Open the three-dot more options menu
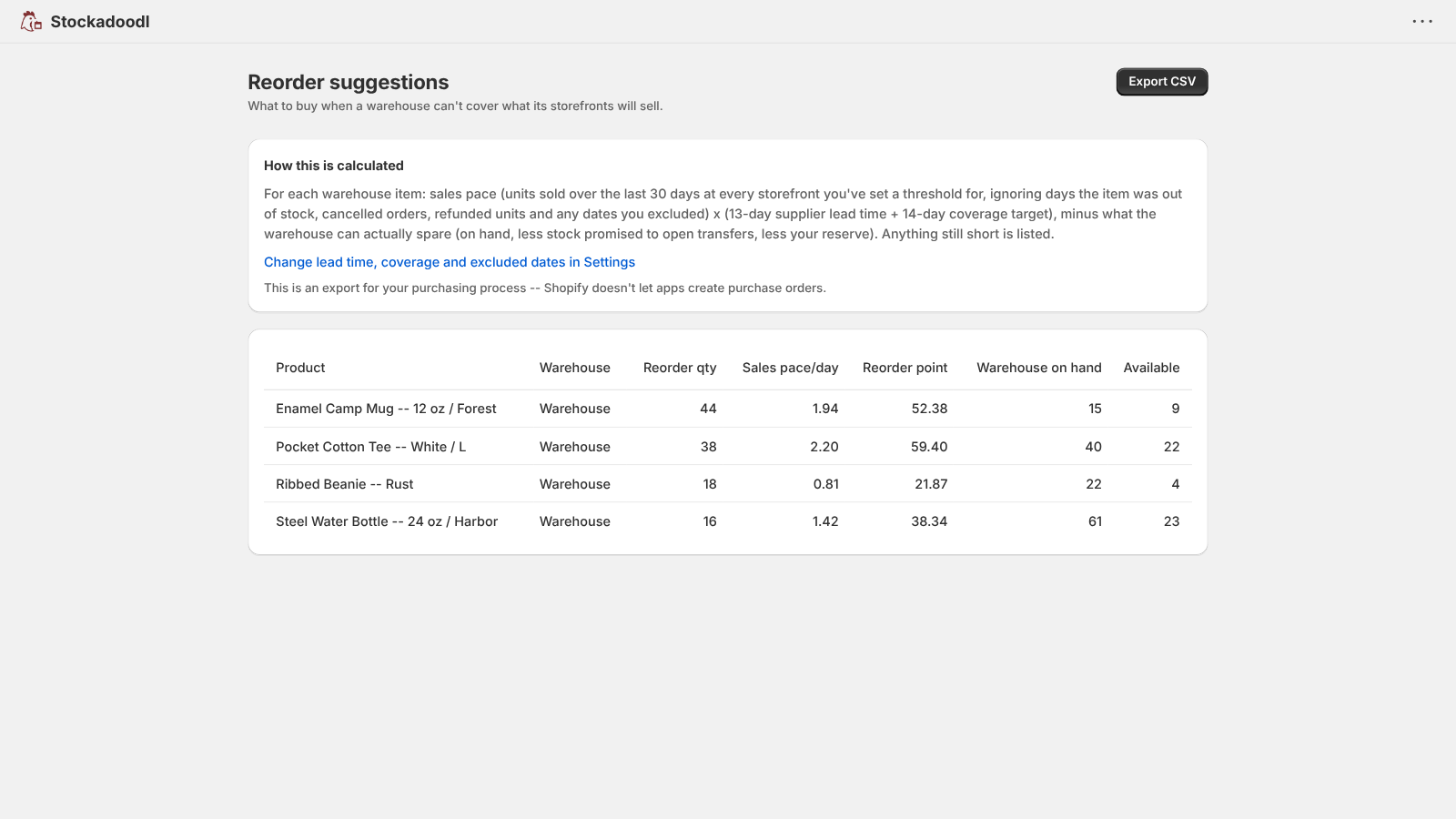 point(1422,22)
